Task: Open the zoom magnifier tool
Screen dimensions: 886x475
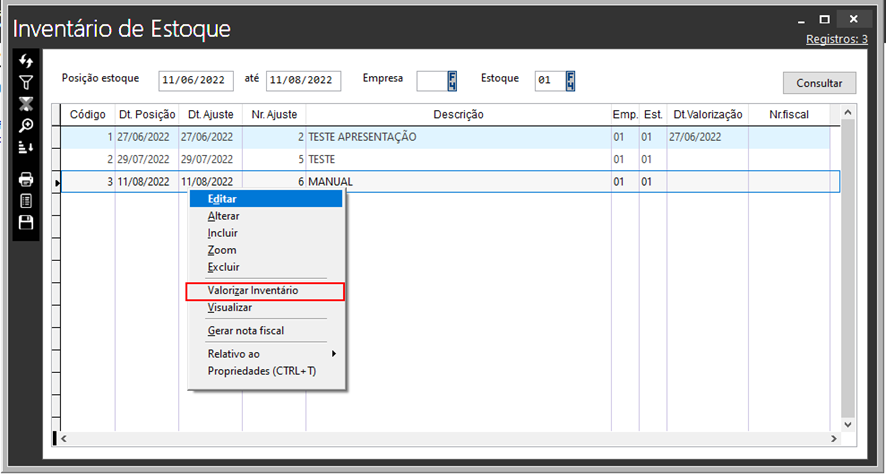Action: click(26, 125)
